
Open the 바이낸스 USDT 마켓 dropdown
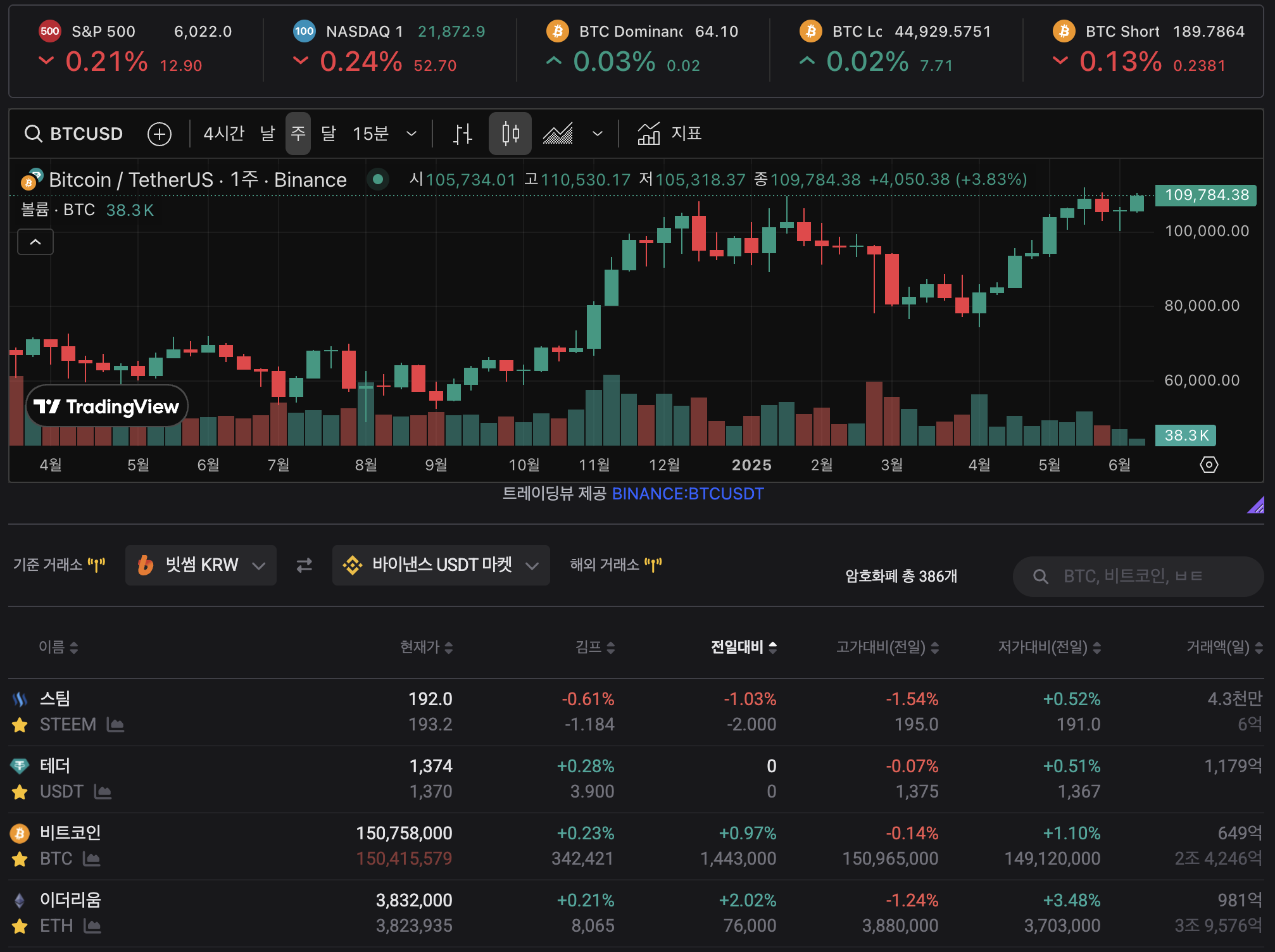click(x=441, y=565)
